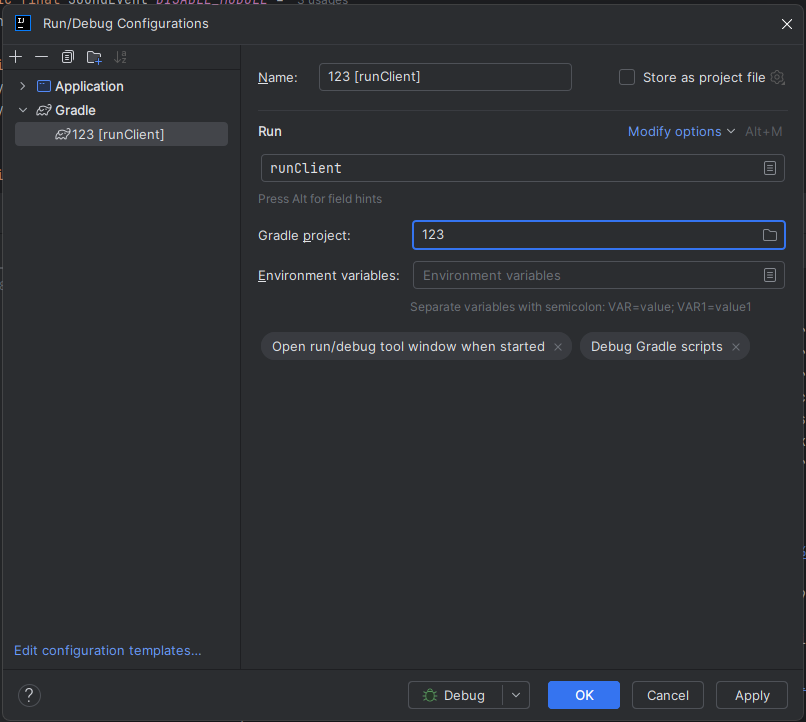Select the 123 [runClient] configuration

(121, 134)
